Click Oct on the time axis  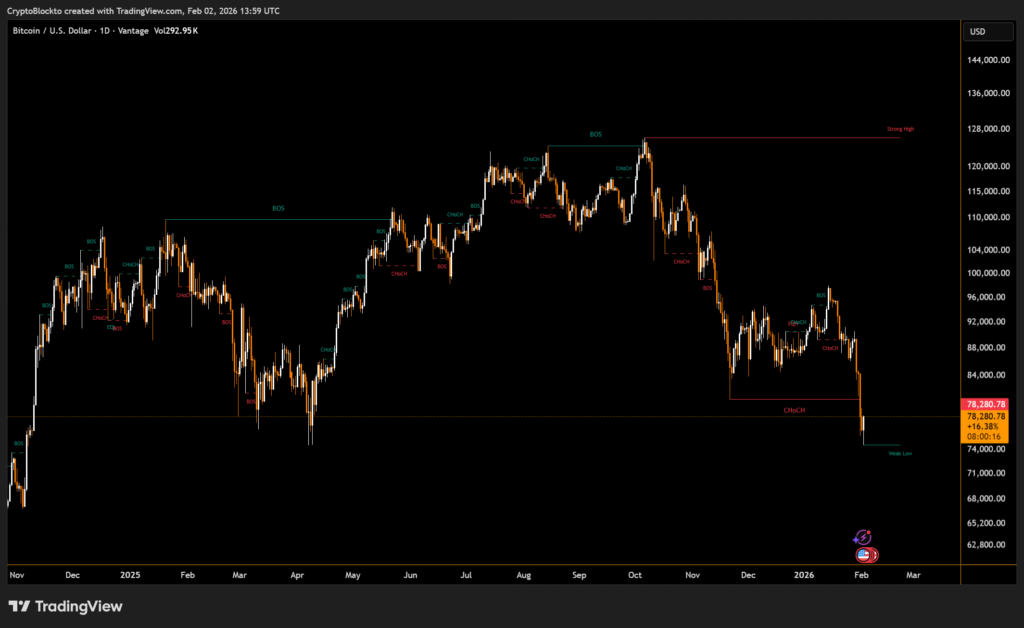coord(636,576)
